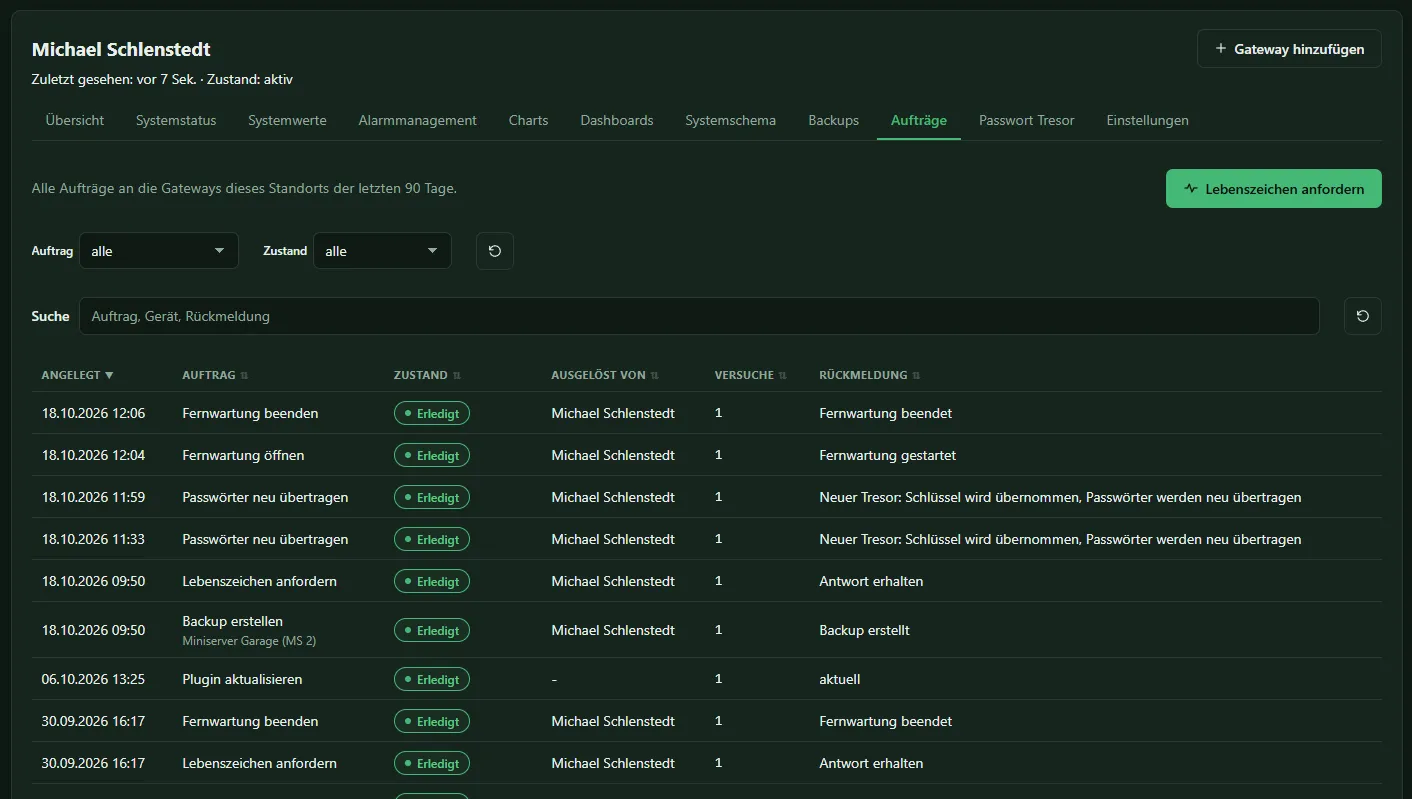Open the Auftrag filter dropdown
The image size is (1412, 799).
159,251
